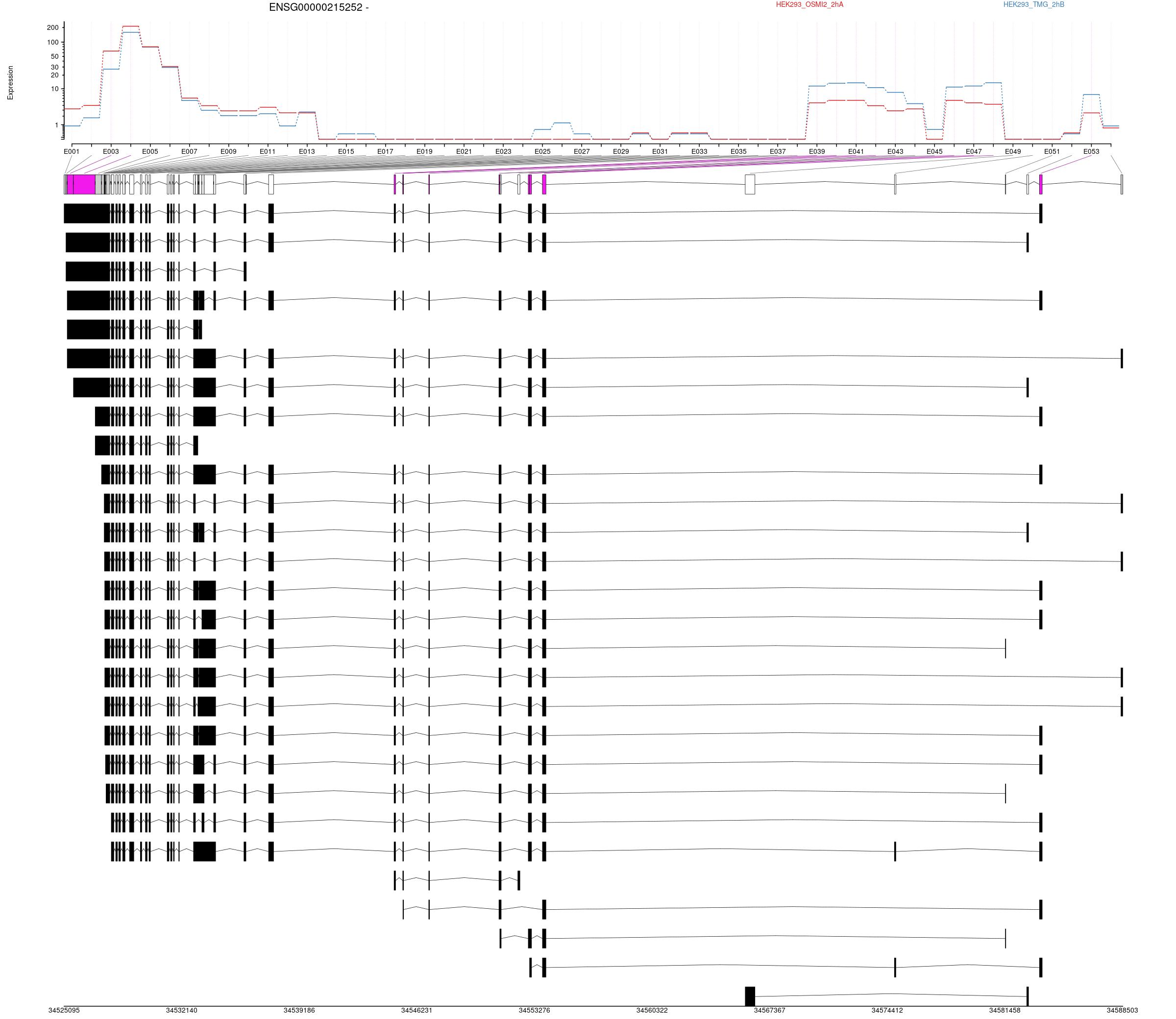This screenshot has height=1019, width=1176.
Task: Click exon bin label E021
Action: [464, 152]
